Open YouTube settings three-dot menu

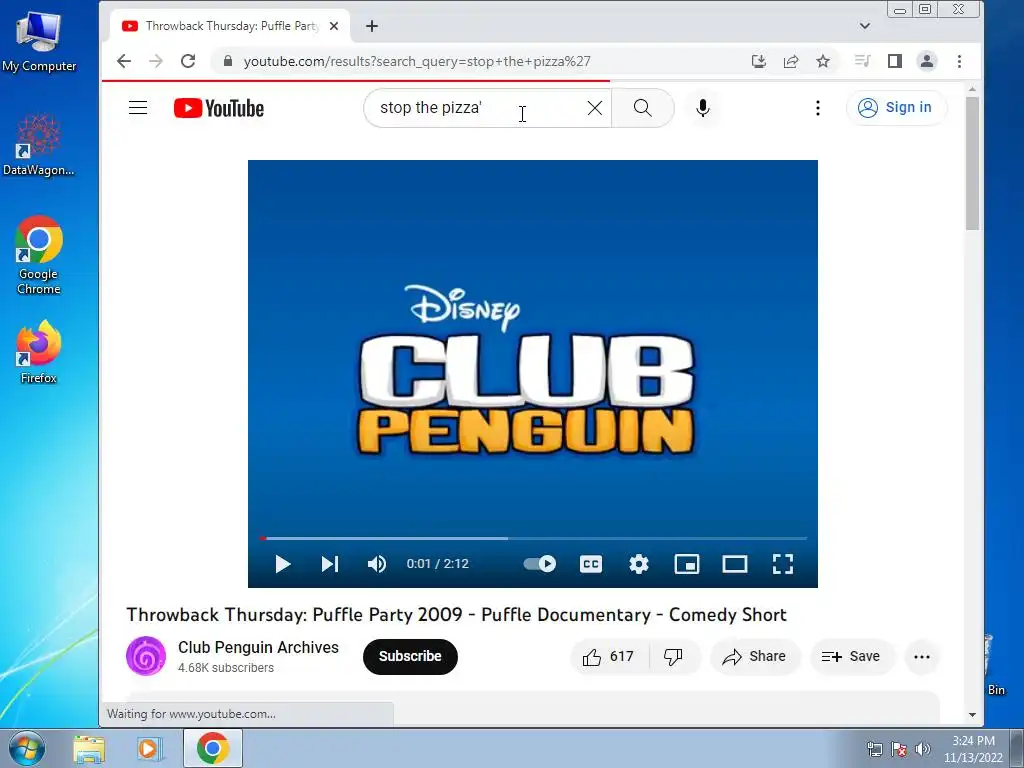coord(818,108)
